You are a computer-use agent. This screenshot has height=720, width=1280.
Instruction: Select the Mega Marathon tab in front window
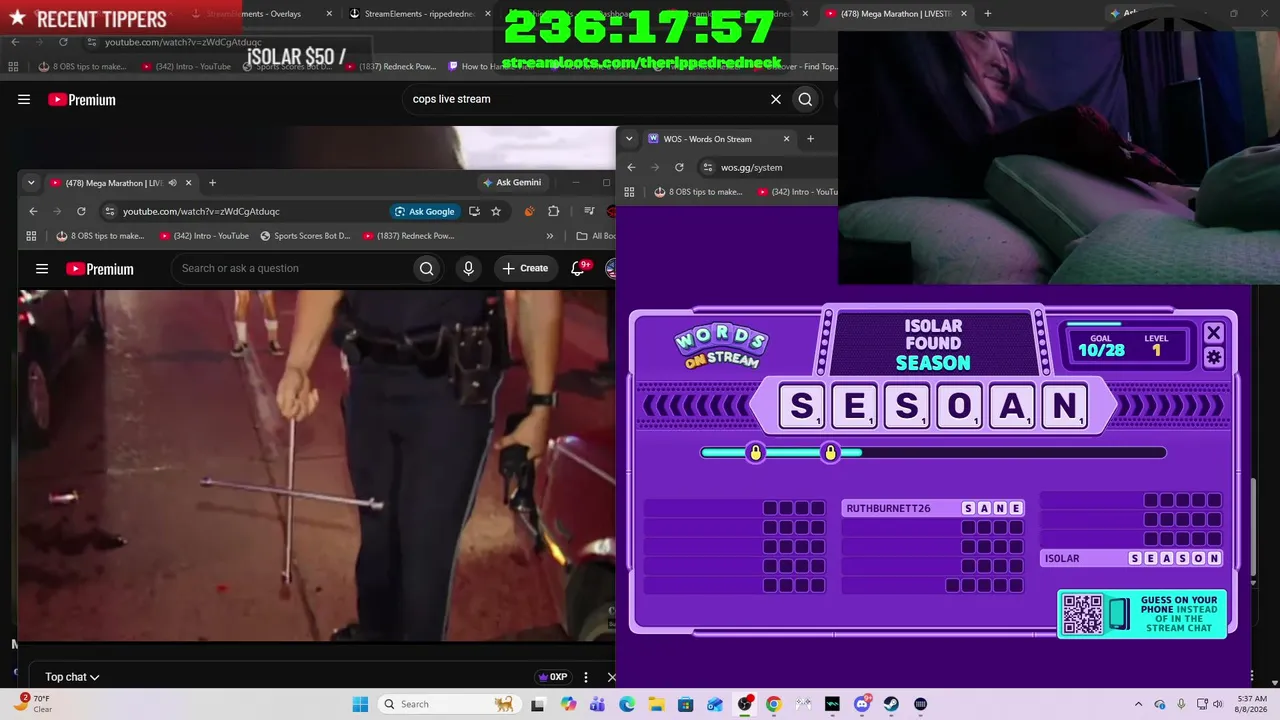click(120, 183)
